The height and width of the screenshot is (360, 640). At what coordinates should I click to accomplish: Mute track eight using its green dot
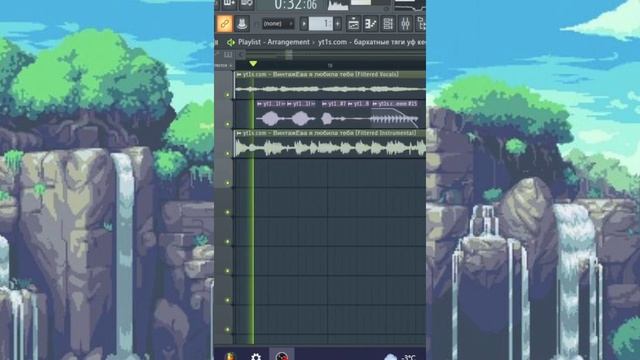click(228, 300)
